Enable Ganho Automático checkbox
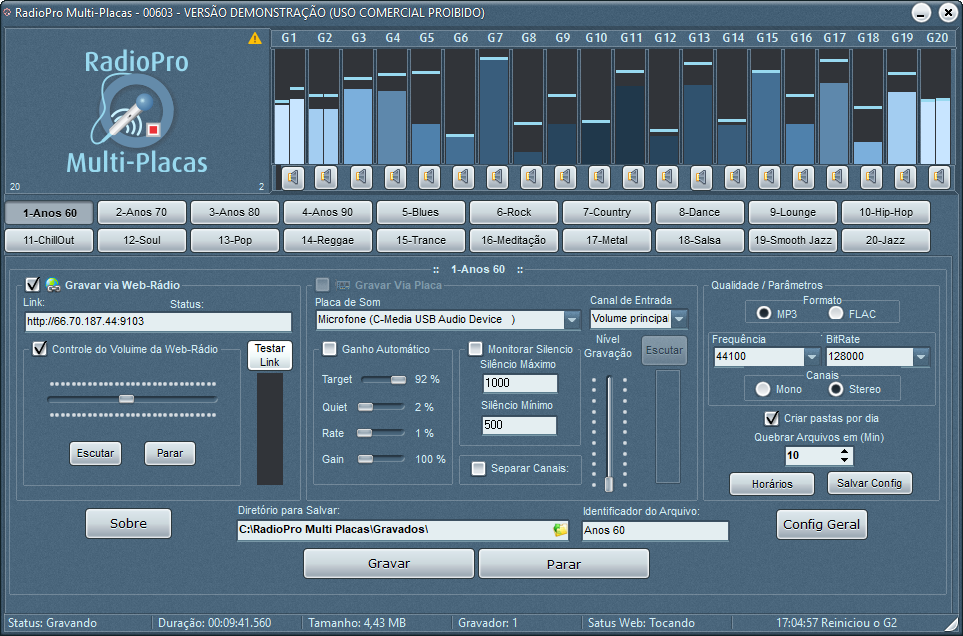This screenshot has width=963, height=636. pyautogui.click(x=330, y=349)
